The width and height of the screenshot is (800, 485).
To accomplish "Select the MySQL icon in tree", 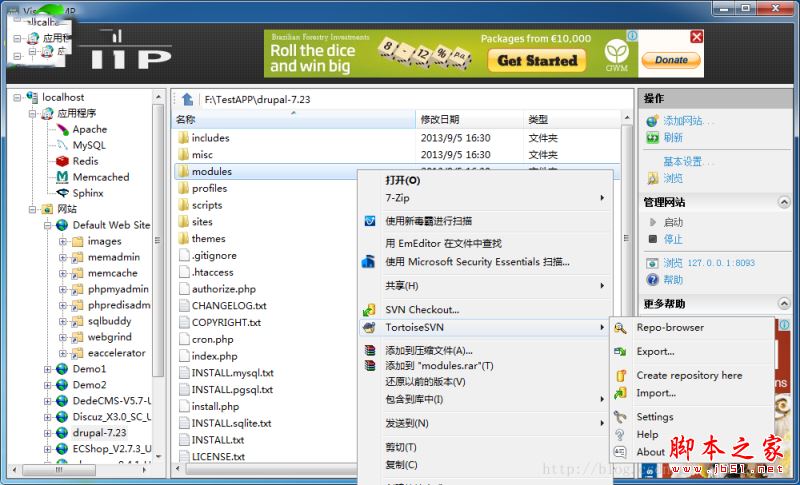I will 62,145.
